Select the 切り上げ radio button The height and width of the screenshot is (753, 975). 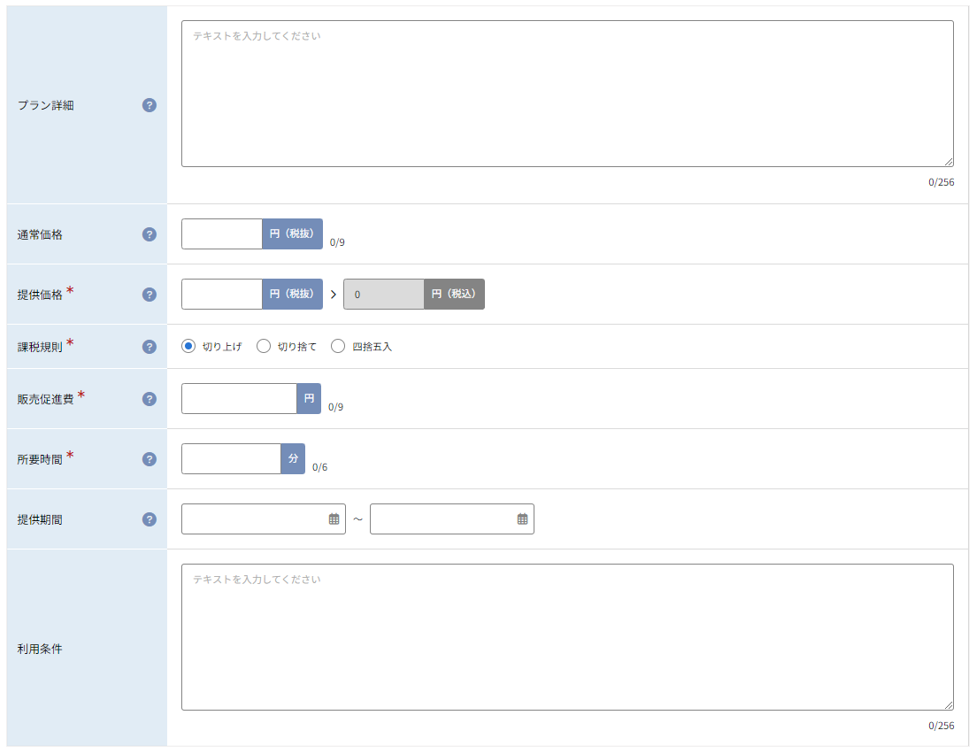pos(188,346)
